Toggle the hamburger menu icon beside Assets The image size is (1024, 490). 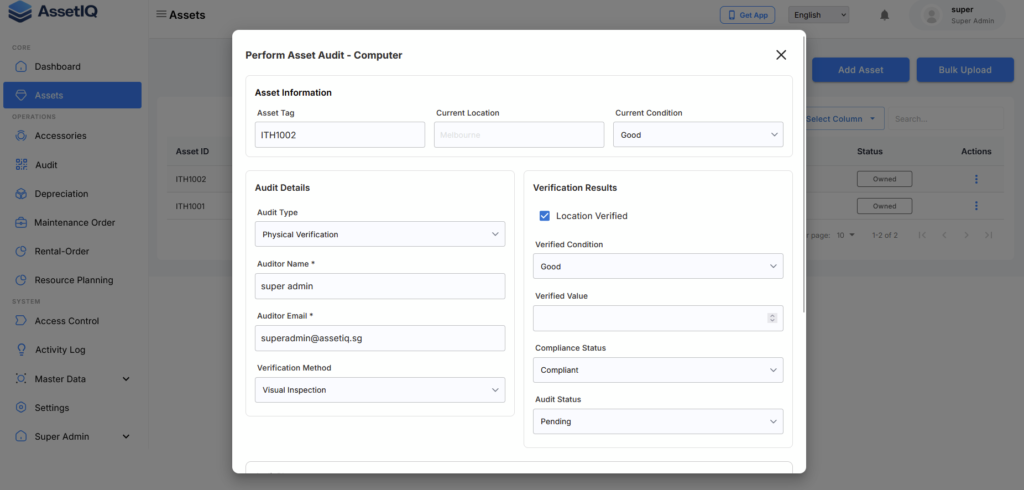tap(161, 14)
